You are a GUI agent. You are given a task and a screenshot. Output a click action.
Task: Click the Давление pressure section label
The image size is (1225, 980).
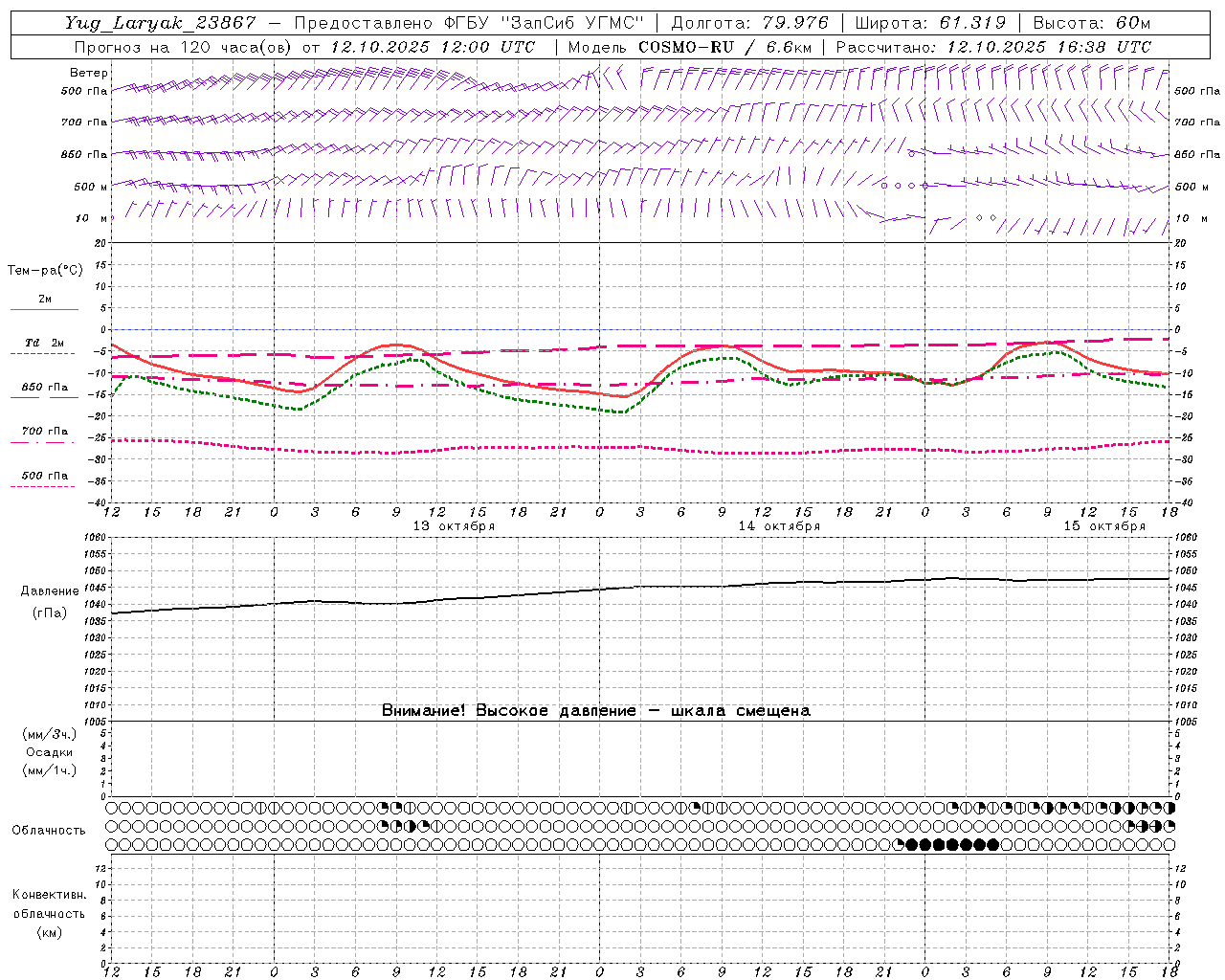coord(50,591)
